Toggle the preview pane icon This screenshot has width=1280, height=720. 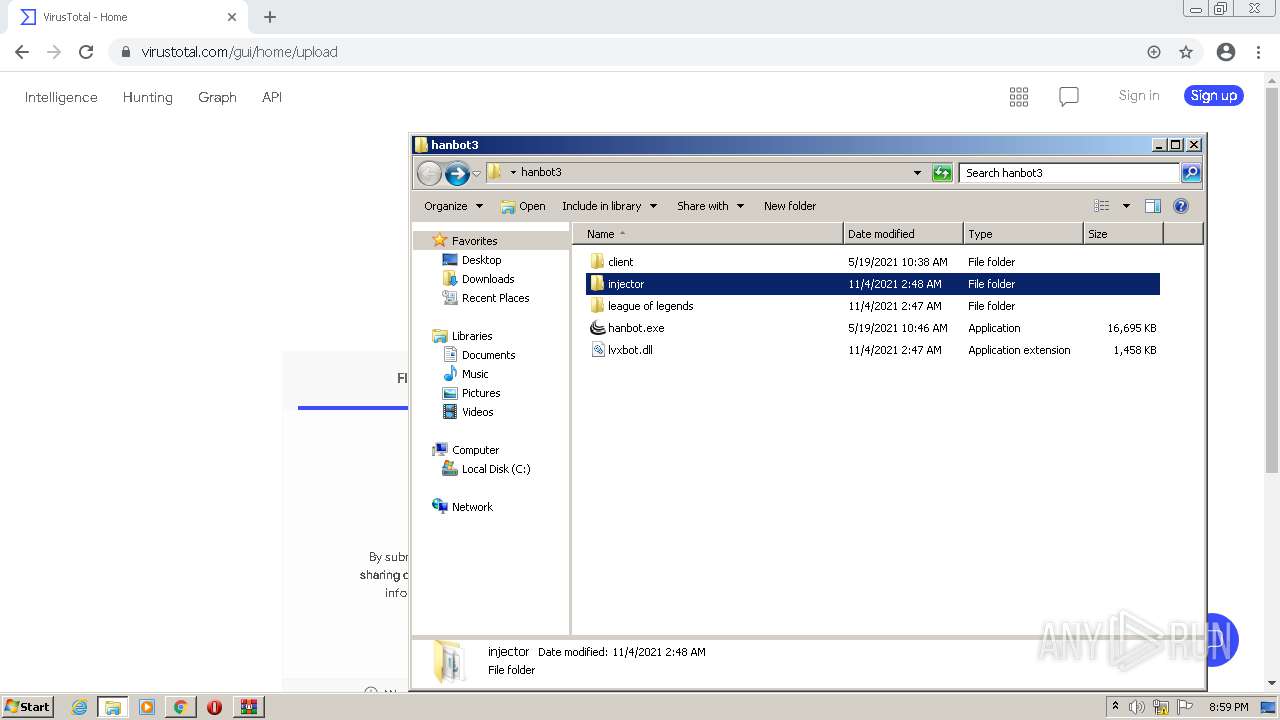(x=1153, y=206)
